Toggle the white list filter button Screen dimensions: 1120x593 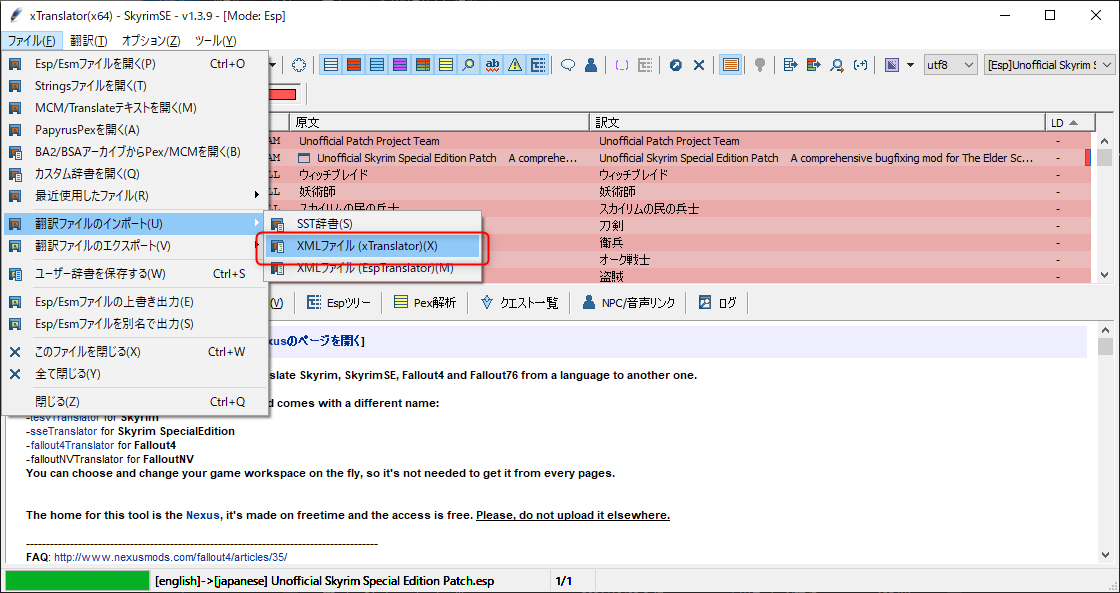[331, 65]
